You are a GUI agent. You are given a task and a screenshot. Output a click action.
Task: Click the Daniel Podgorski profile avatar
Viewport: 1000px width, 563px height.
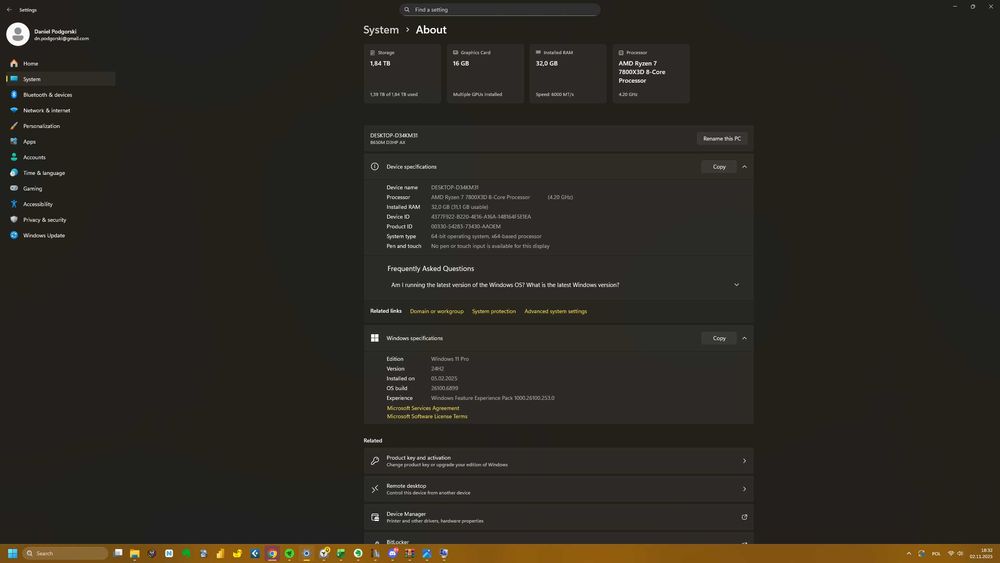[18, 34]
